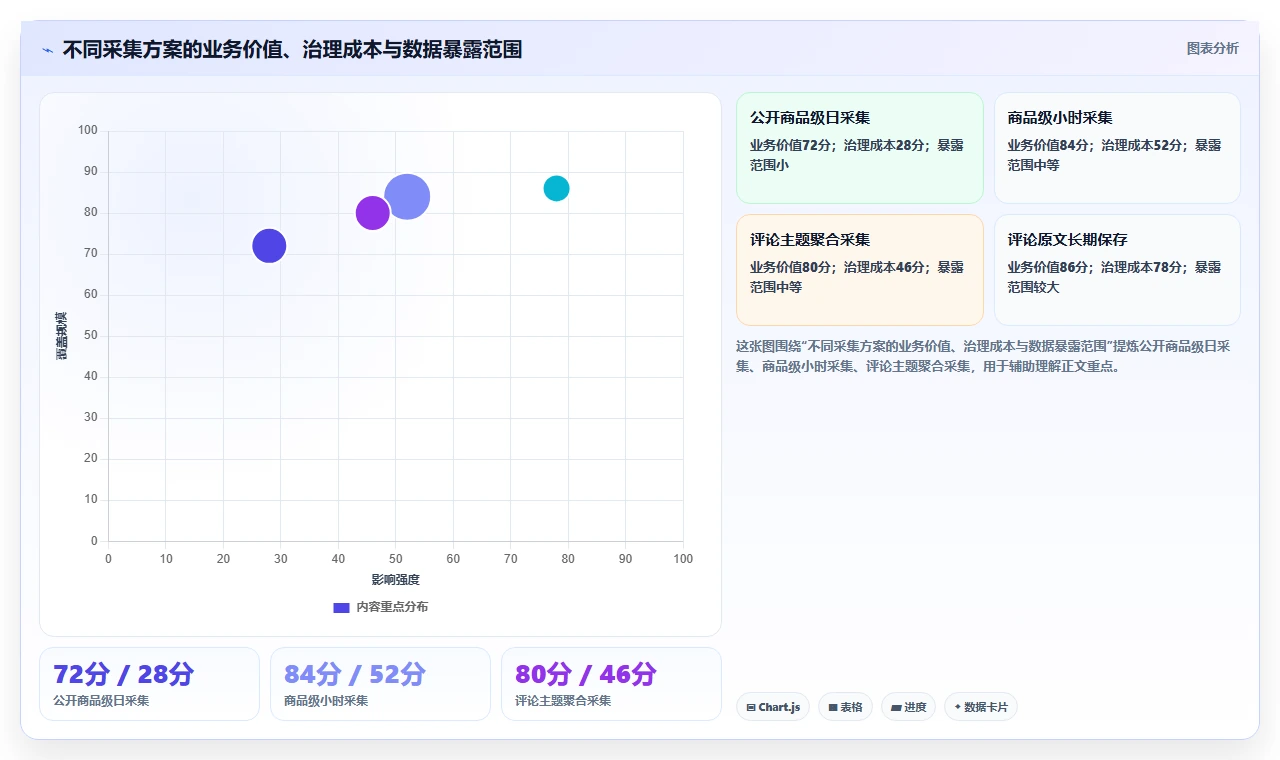Open the 公开商品级日采集 green card
The width and height of the screenshot is (1280, 760).
pyautogui.click(x=860, y=148)
